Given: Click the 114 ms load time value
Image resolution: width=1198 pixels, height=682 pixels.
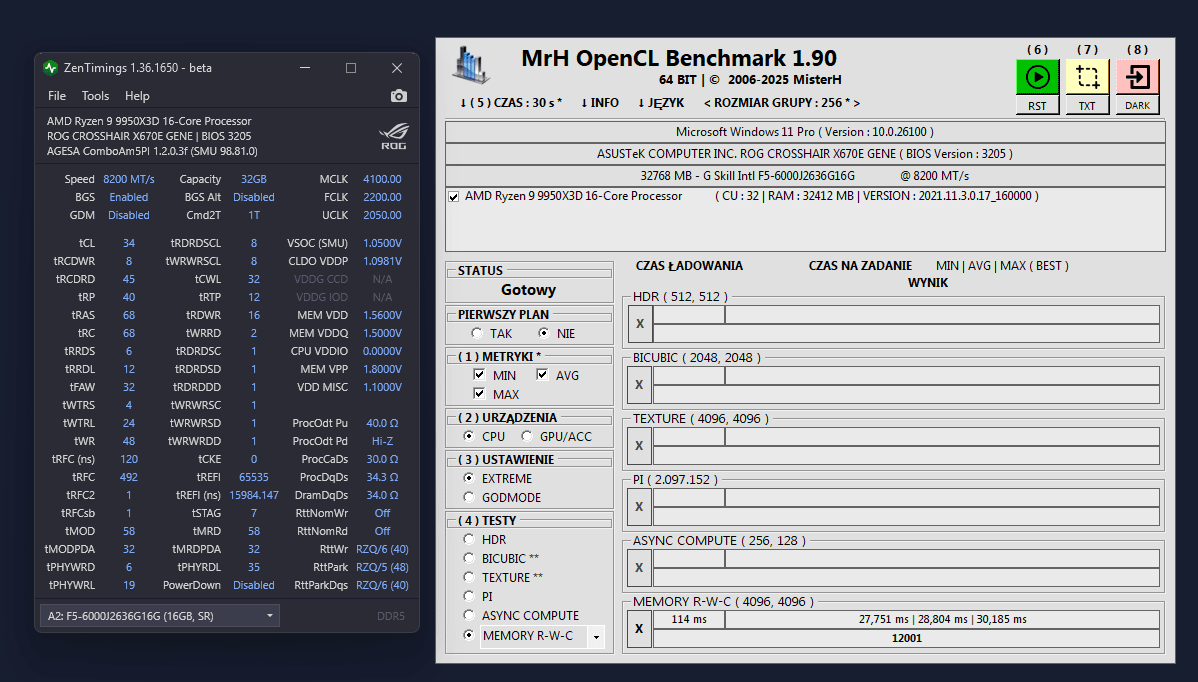Looking at the screenshot, I should [689, 619].
